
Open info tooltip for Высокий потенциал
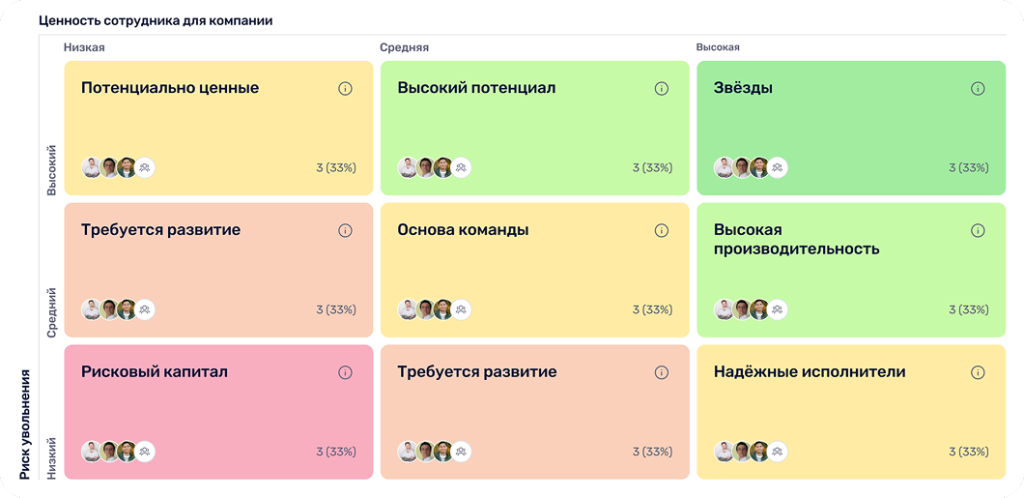click(x=661, y=88)
